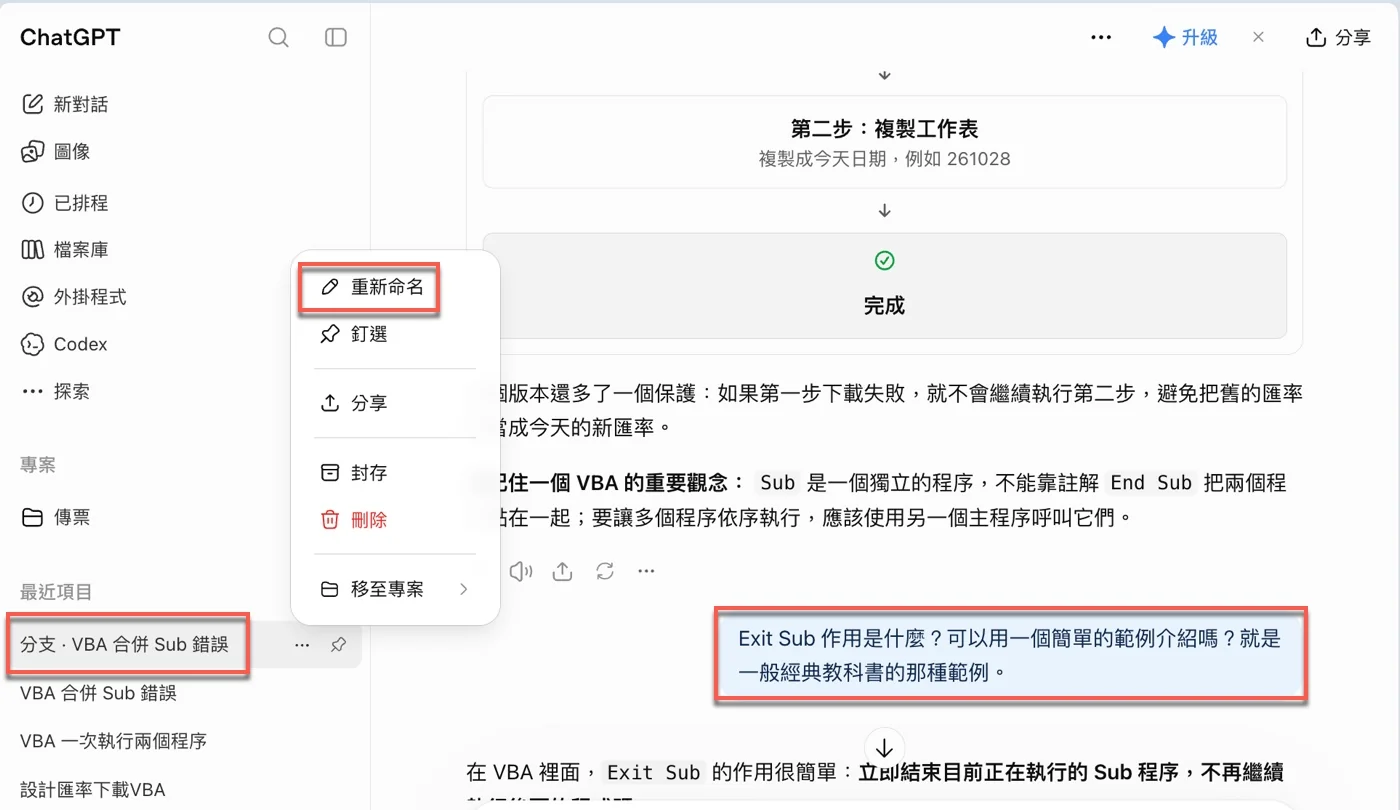Choose 刪除 in the context menu
1400x810 pixels.
(x=354, y=520)
